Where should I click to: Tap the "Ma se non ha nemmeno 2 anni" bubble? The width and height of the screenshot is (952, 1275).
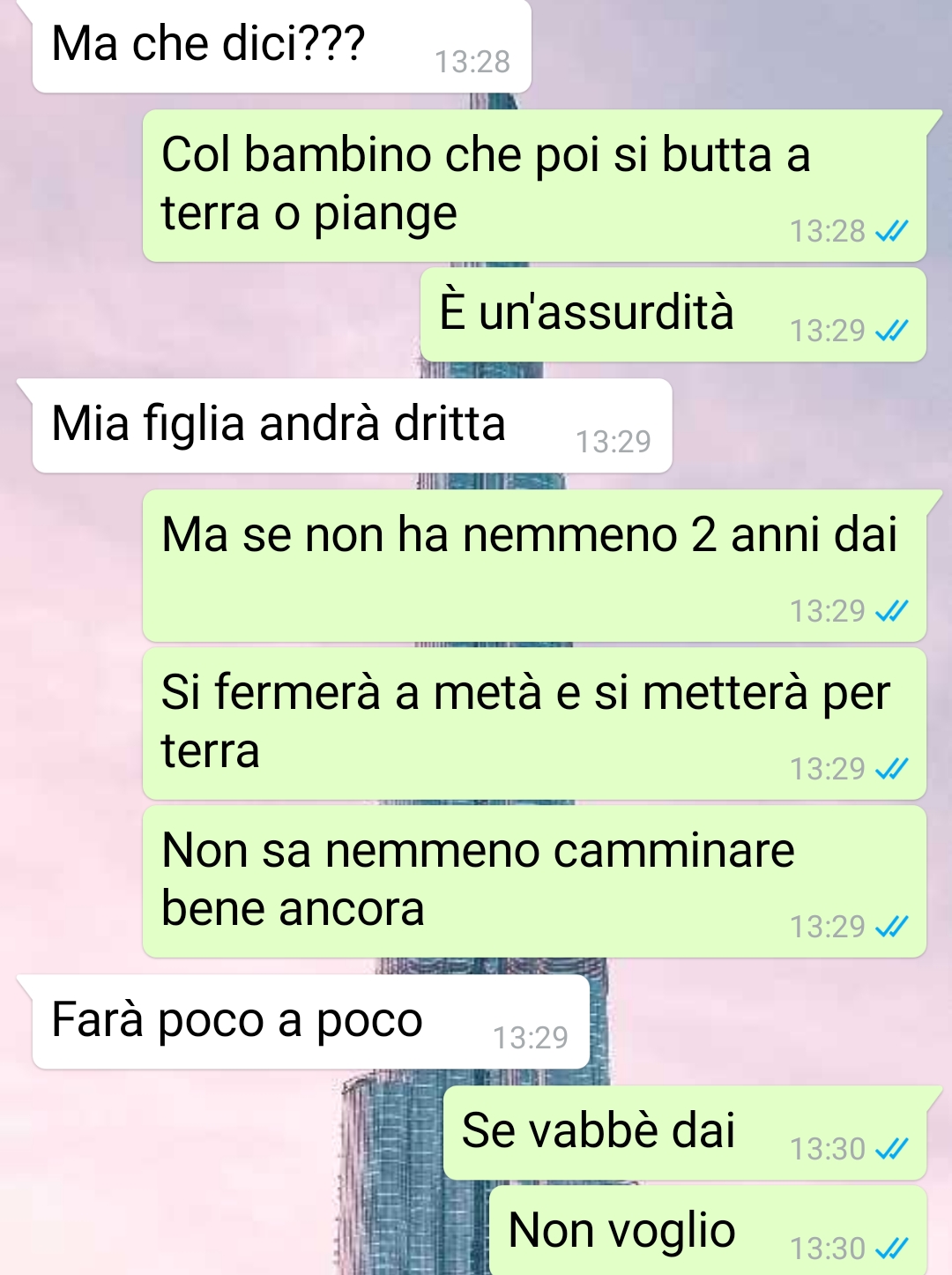tap(534, 565)
